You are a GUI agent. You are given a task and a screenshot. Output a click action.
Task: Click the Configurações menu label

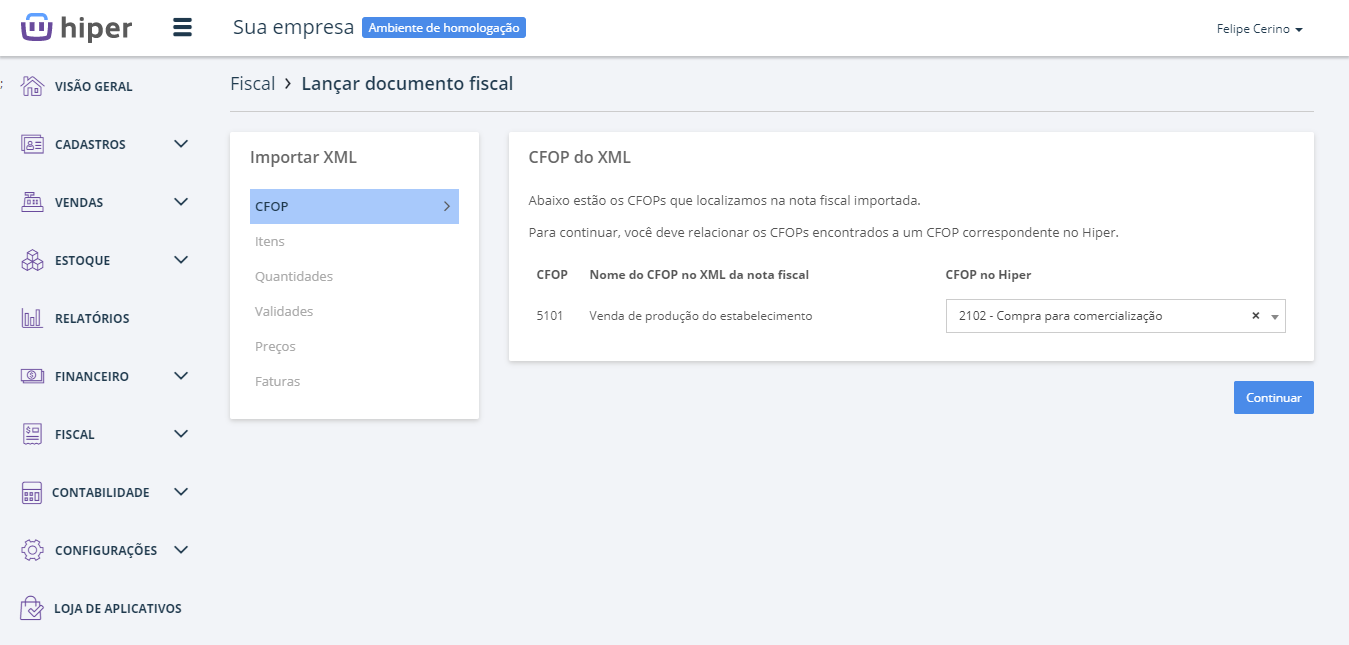[106, 551]
